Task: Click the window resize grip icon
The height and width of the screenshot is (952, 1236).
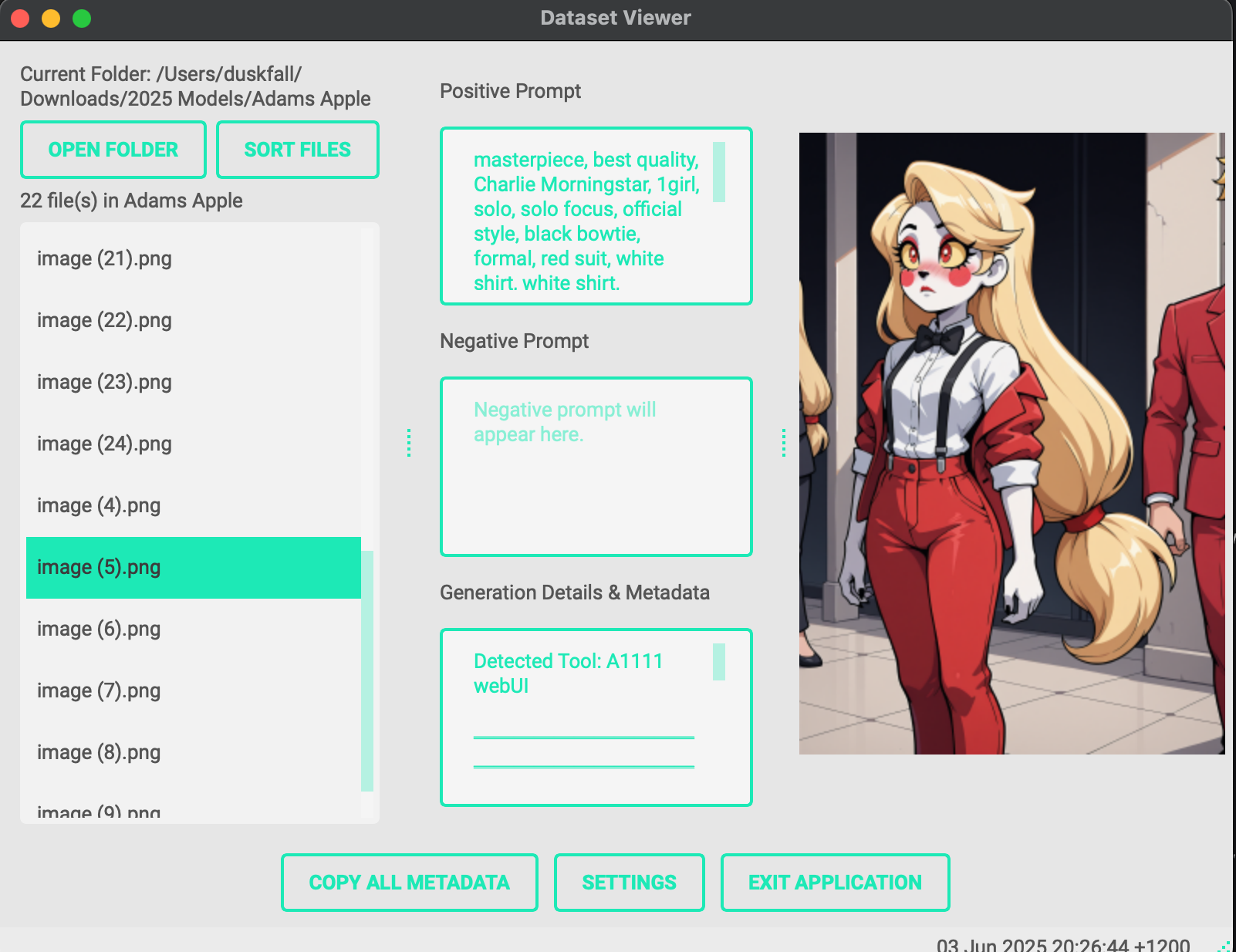Action: (1224, 946)
